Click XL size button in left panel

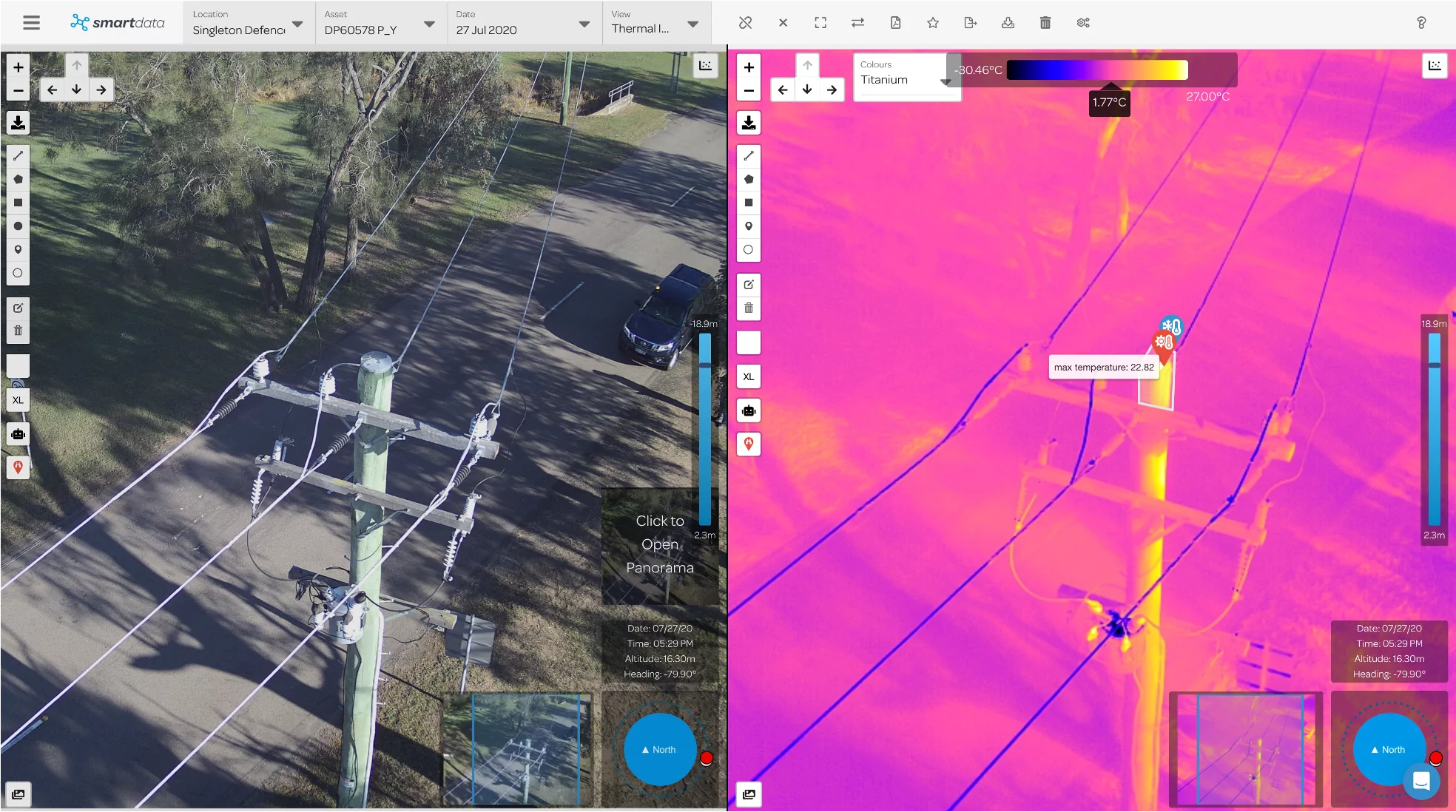click(18, 400)
